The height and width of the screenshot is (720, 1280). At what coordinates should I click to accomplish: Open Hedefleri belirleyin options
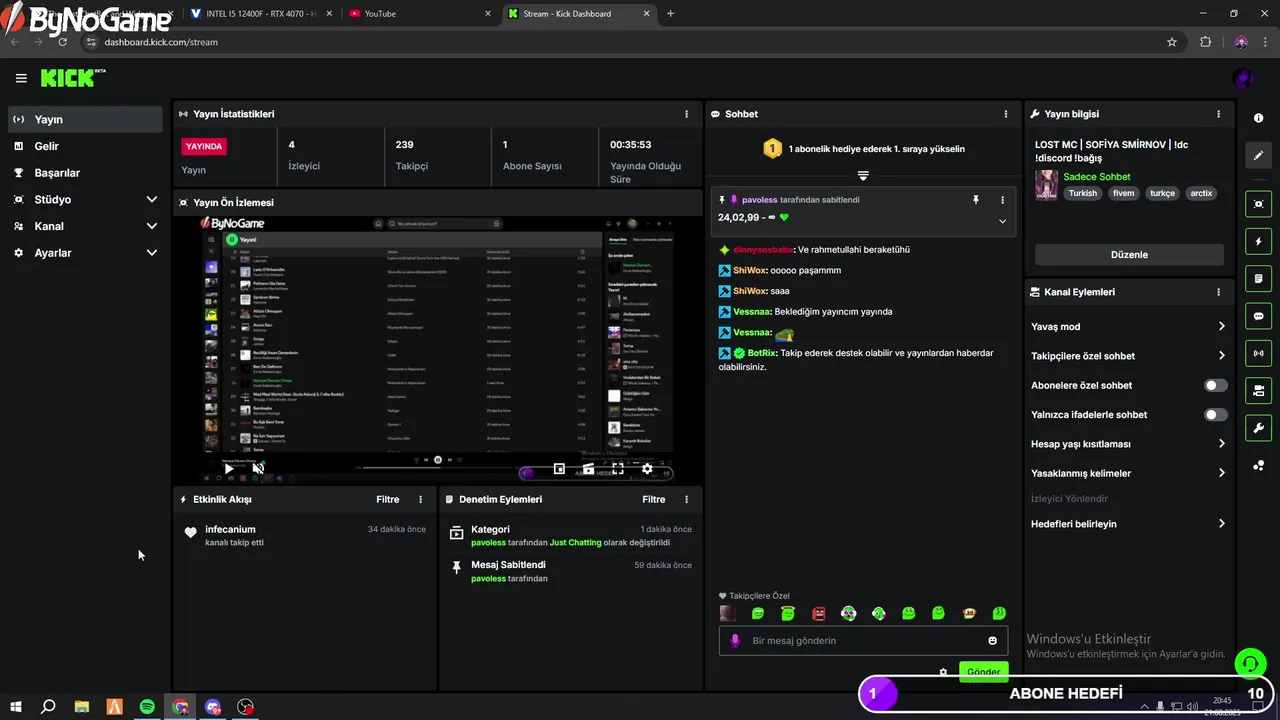1129,523
